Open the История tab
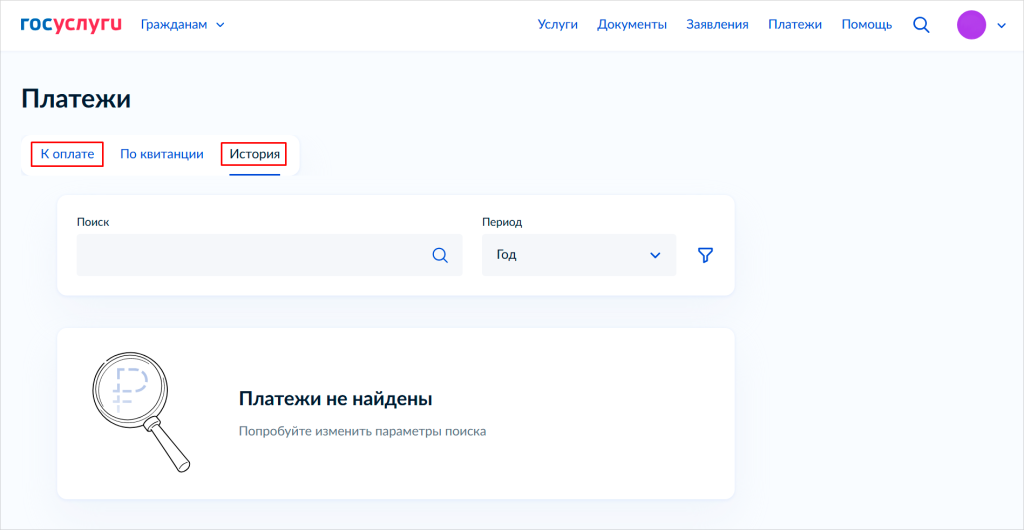The image size is (1024, 530). click(x=254, y=154)
